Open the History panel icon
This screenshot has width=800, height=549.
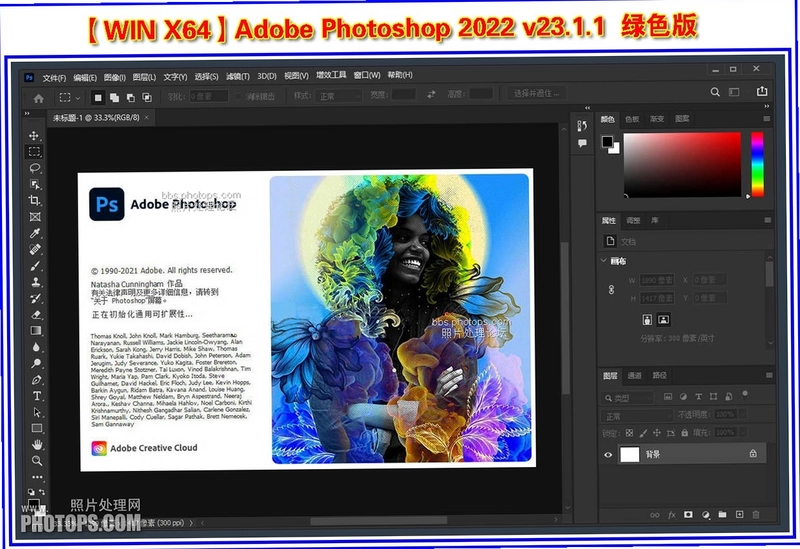click(582, 126)
